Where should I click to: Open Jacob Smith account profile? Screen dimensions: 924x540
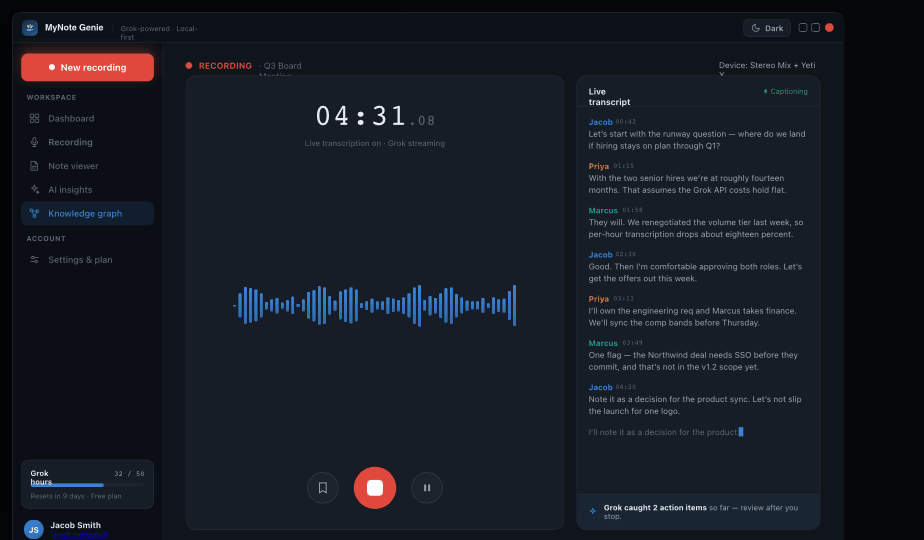point(75,525)
